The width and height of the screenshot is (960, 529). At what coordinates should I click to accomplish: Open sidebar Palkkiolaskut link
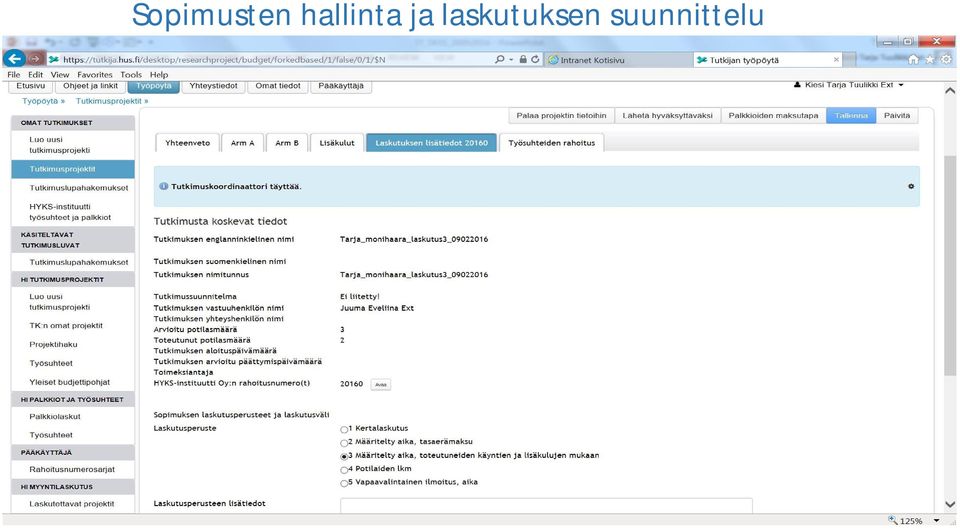[x=55, y=416]
